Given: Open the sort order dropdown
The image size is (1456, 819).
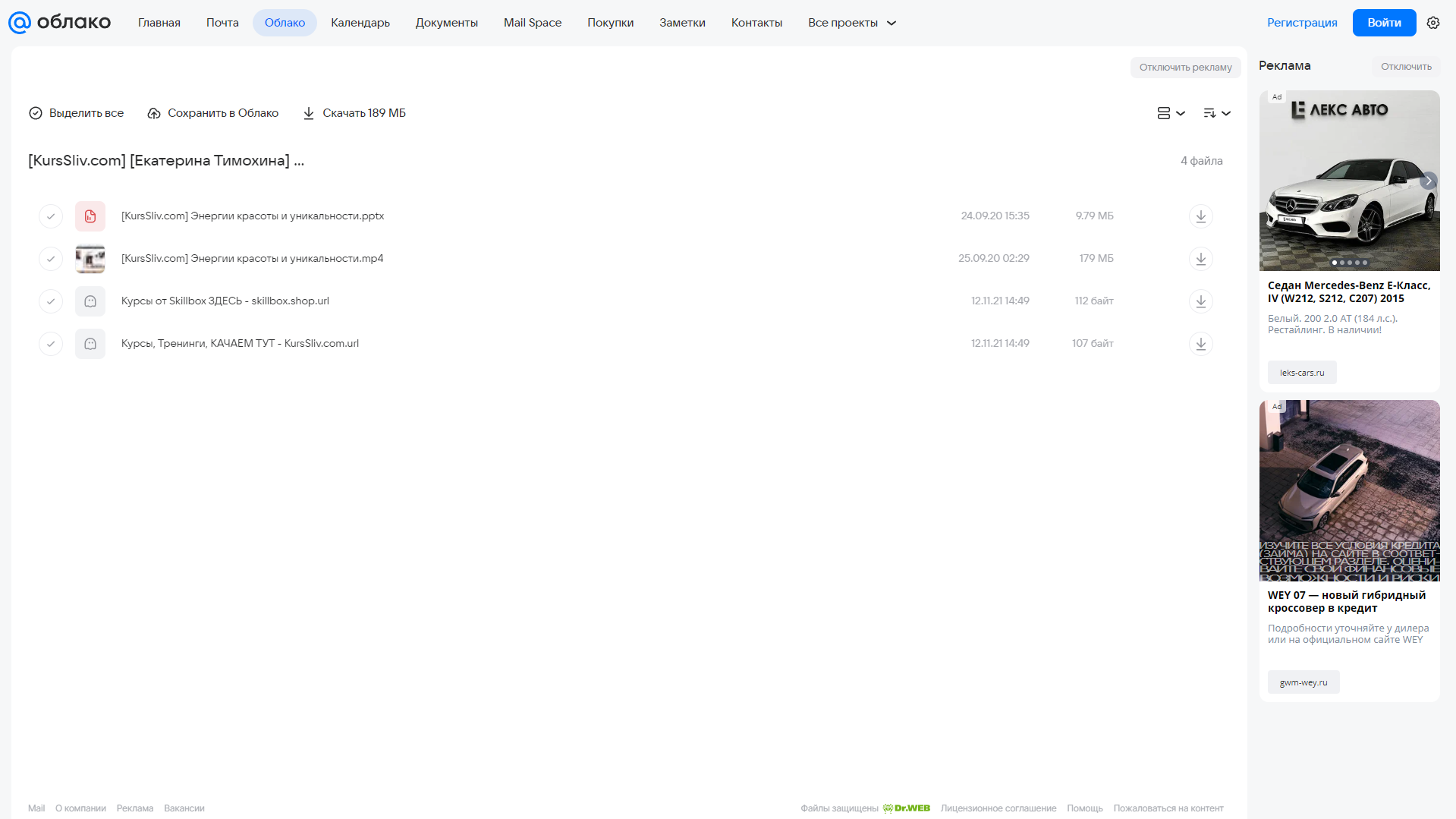Looking at the screenshot, I should (x=1216, y=113).
